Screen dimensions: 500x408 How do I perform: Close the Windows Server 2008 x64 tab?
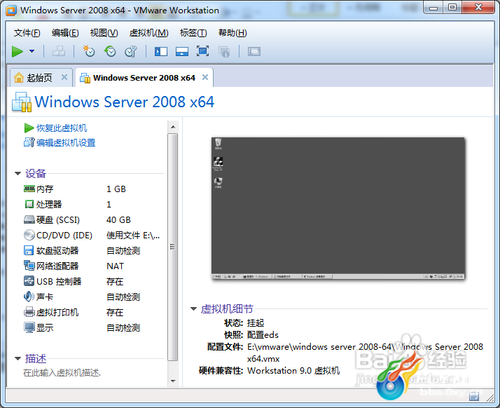205,77
